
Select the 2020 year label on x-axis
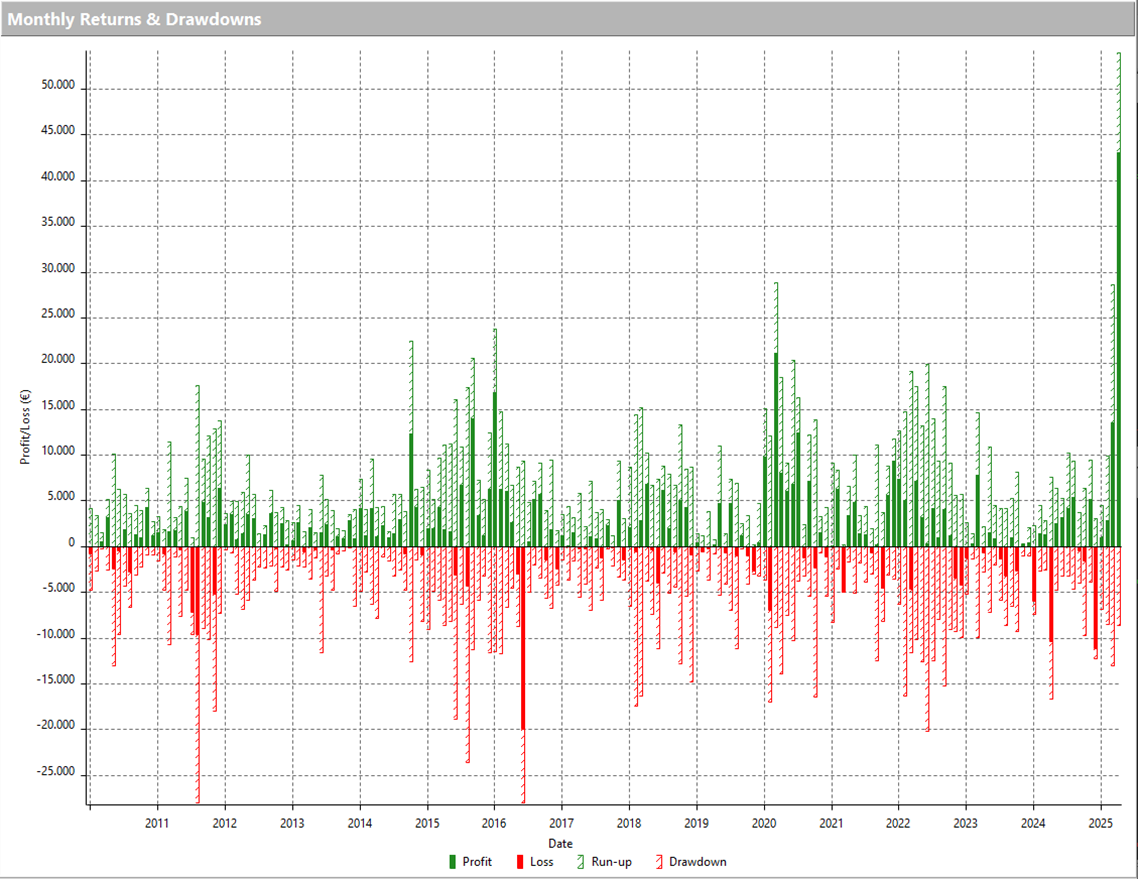click(764, 823)
